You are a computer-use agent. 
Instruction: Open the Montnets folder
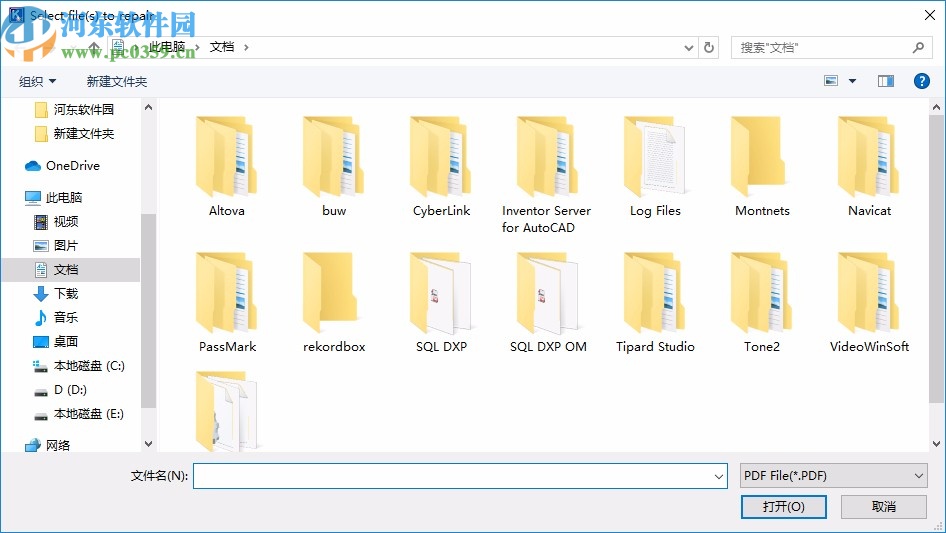762,167
